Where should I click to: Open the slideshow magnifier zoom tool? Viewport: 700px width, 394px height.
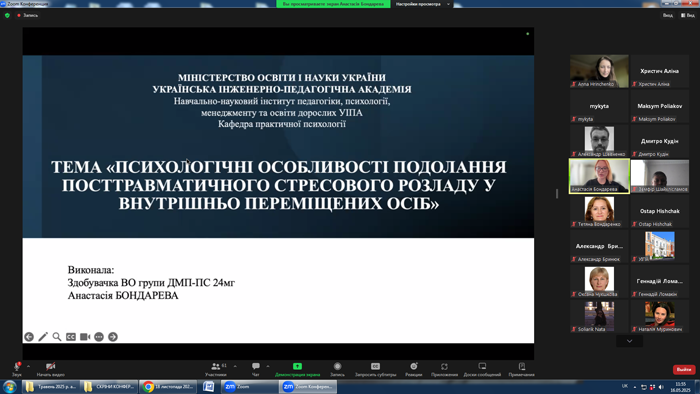coord(57,337)
